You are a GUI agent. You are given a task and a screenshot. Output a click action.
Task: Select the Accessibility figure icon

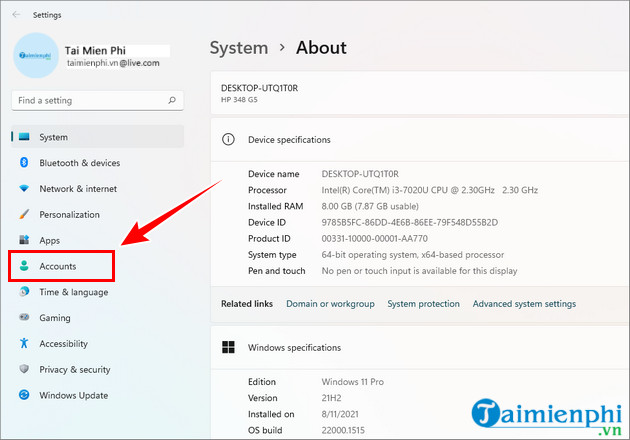[x=24, y=343]
